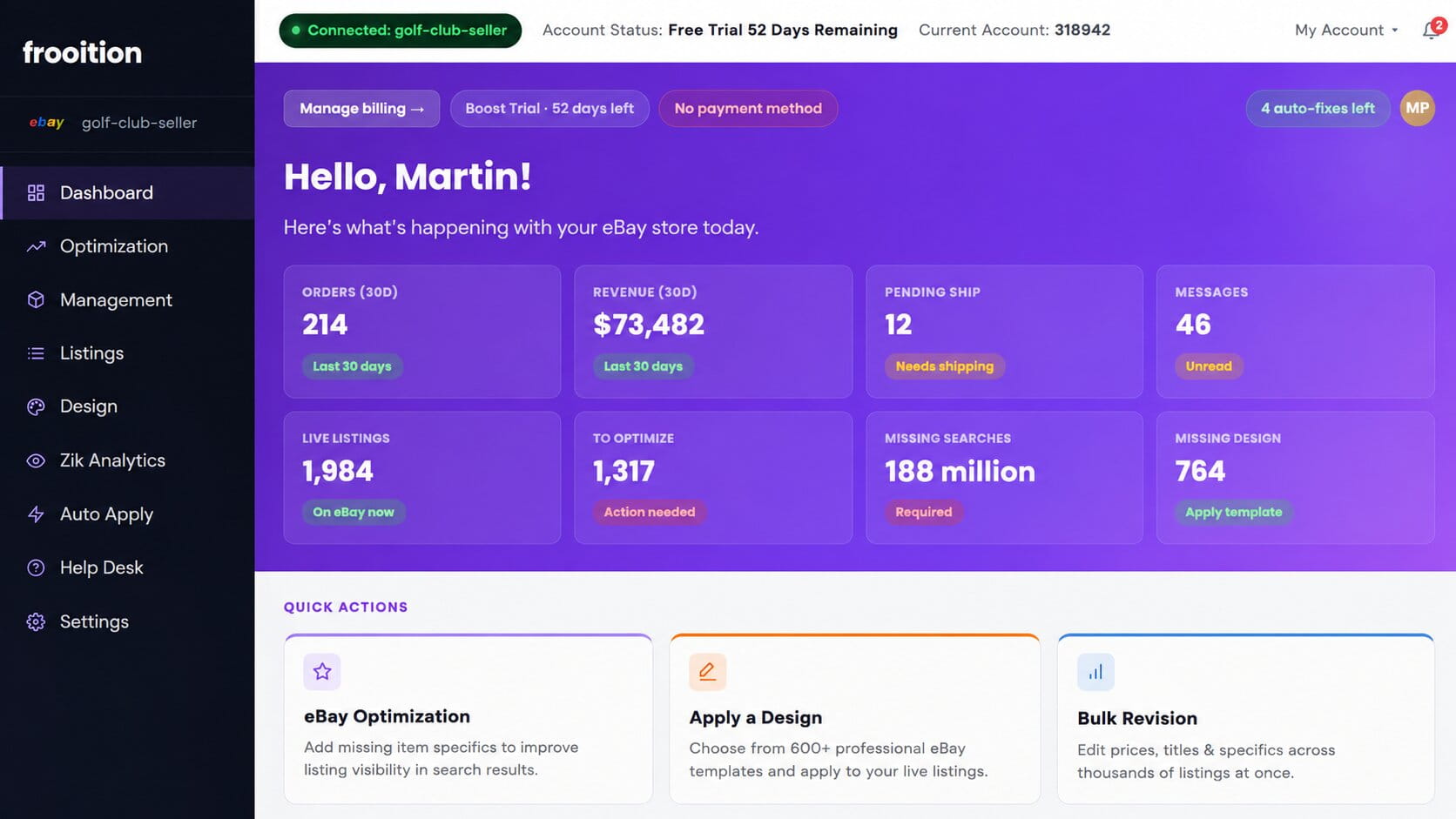Click the 46 messages count

pyautogui.click(x=1193, y=325)
